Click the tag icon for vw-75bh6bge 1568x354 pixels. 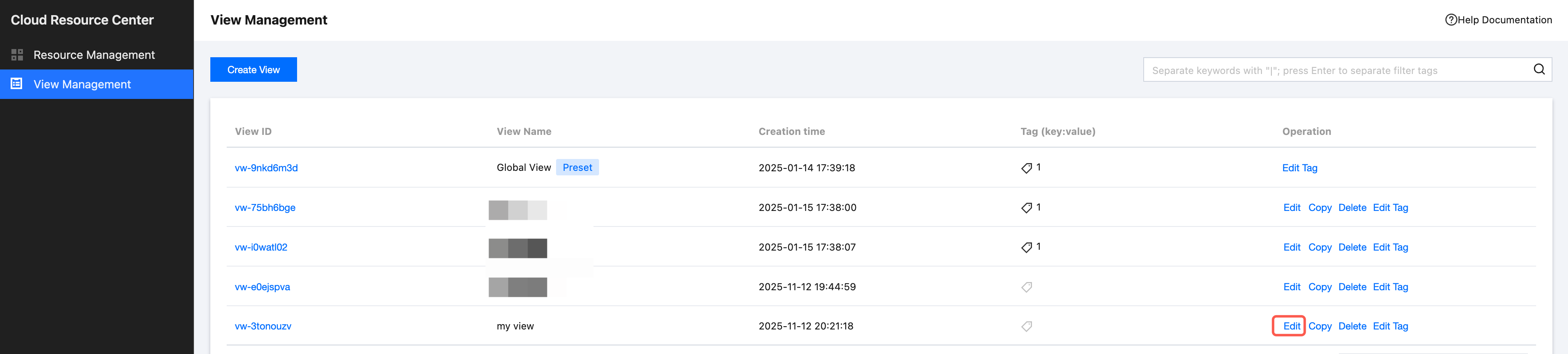[x=1026, y=208]
